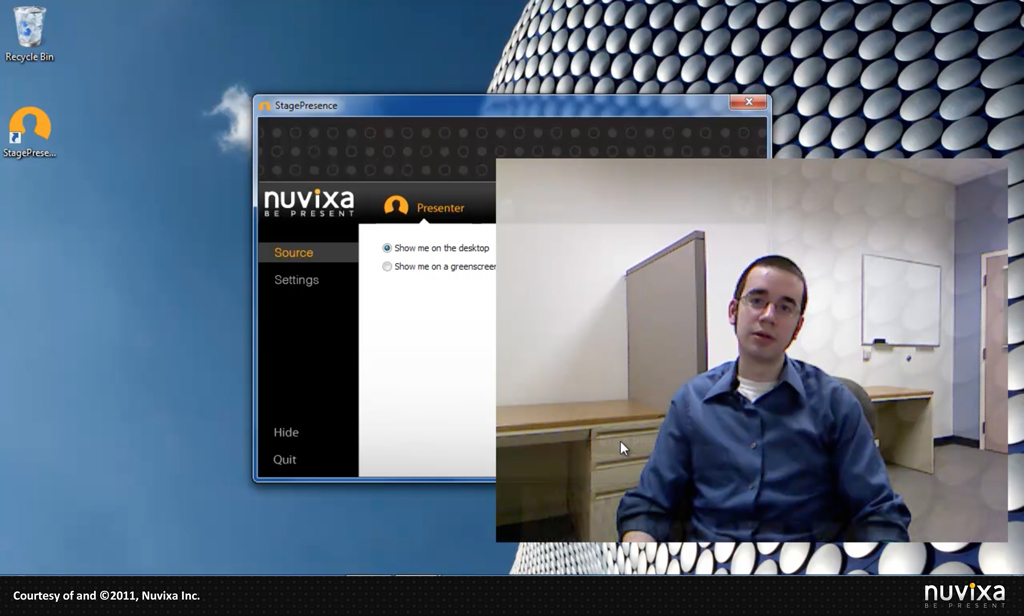Close the StagePresence window

point(748,103)
